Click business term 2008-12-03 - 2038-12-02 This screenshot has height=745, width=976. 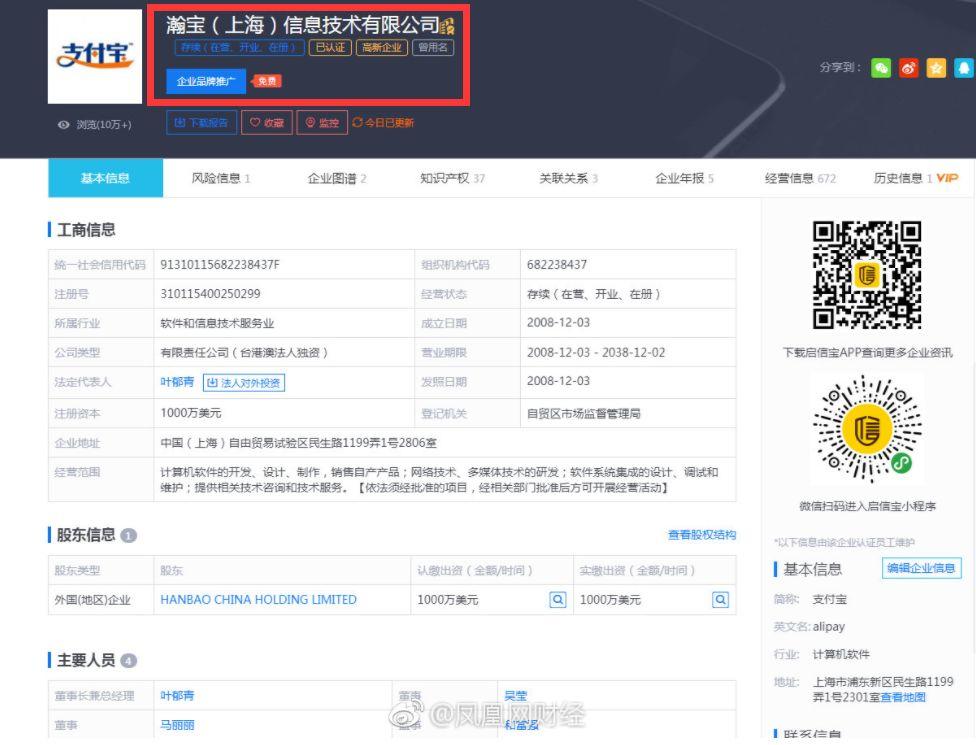click(596, 352)
